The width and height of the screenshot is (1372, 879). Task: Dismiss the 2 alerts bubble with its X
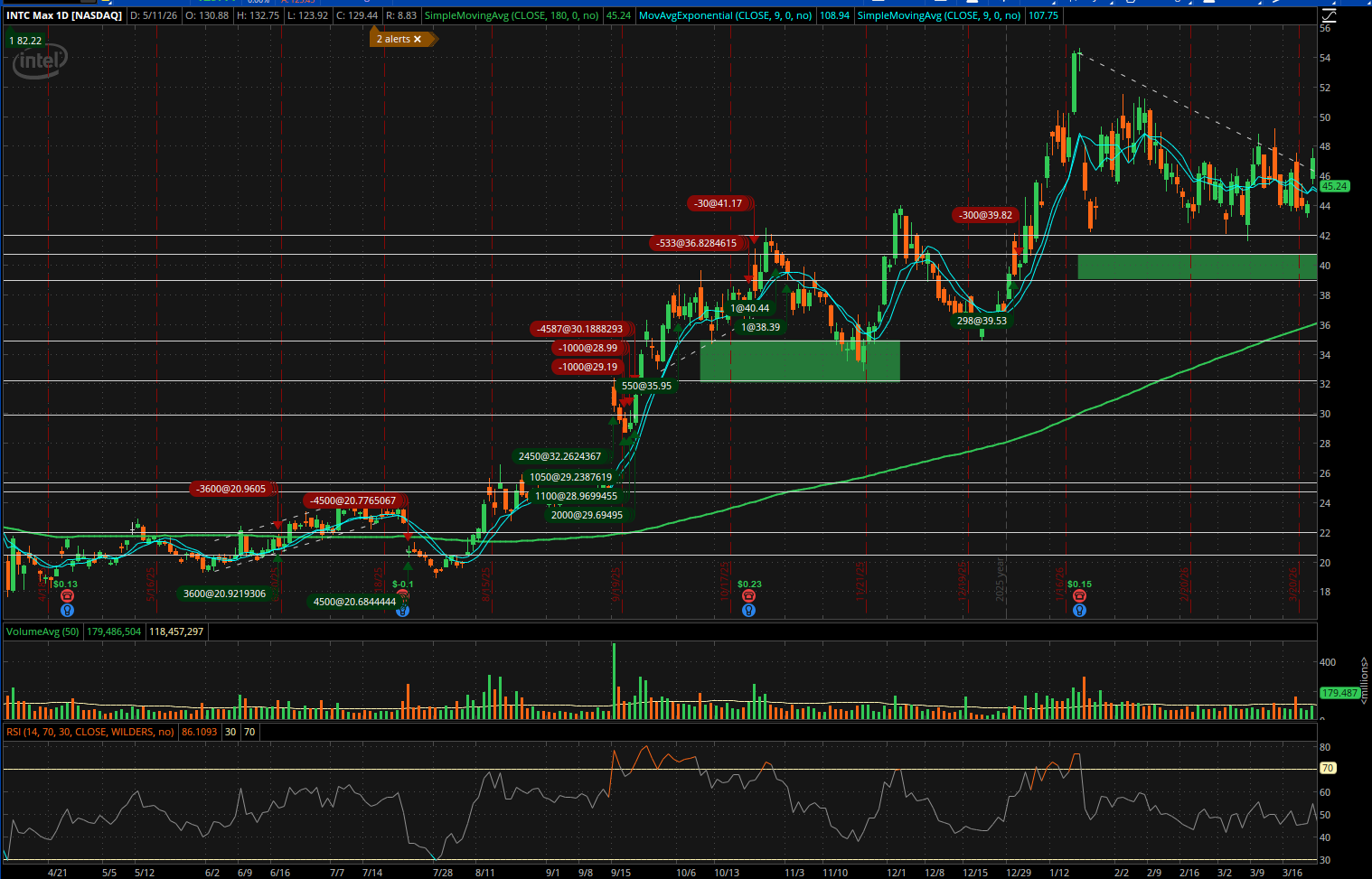(x=418, y=40)
